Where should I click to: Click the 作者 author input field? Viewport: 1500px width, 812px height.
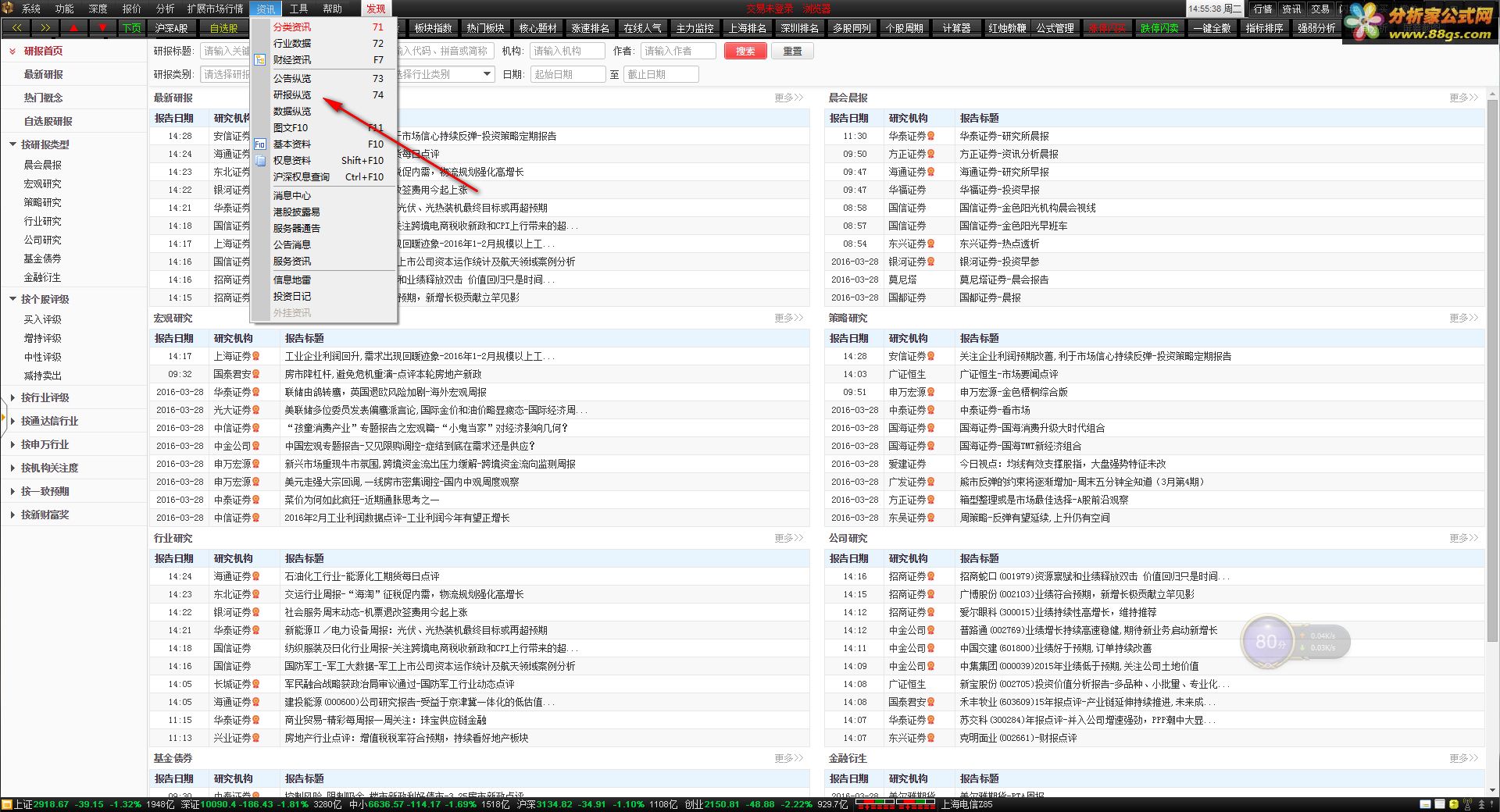[x=678, y=51]
